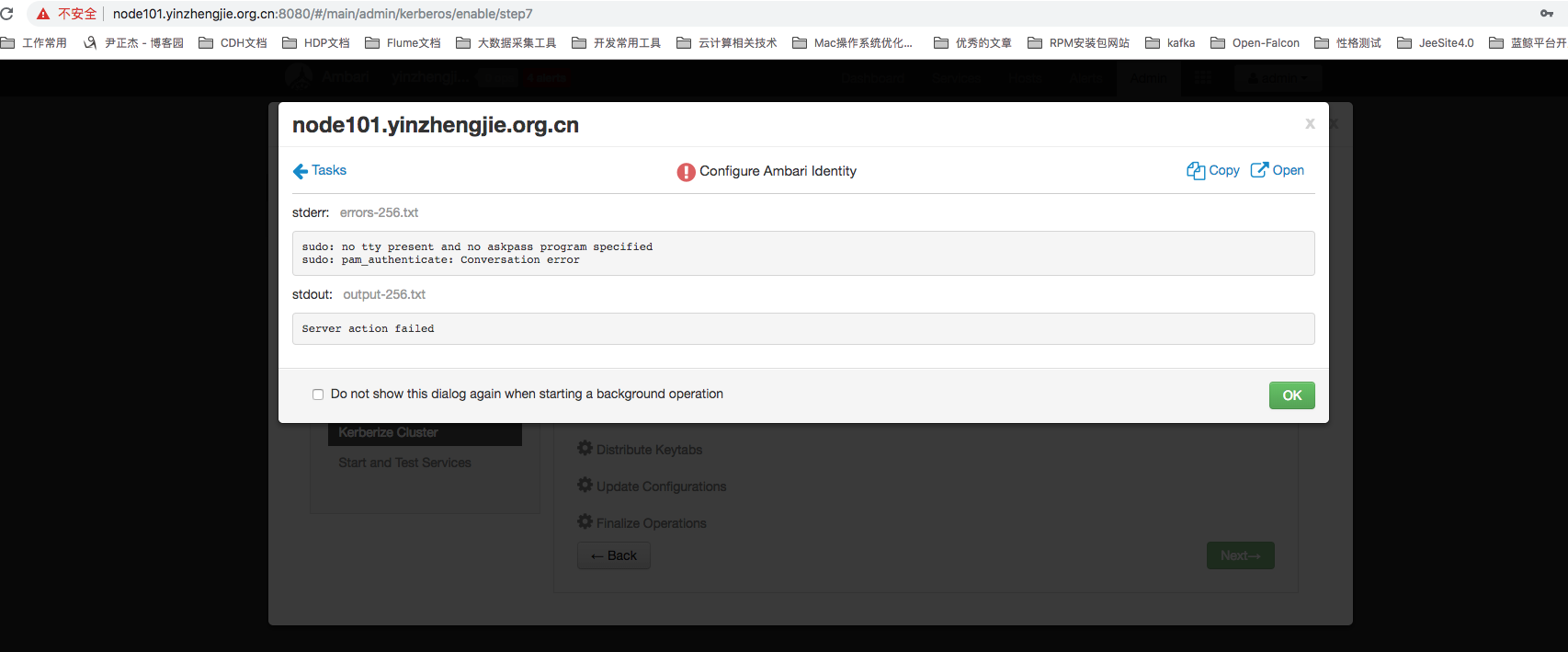Open the RPM安装包网站 bookmark folder
This screenshot has height=652, width=1568.
point(1078,43)
